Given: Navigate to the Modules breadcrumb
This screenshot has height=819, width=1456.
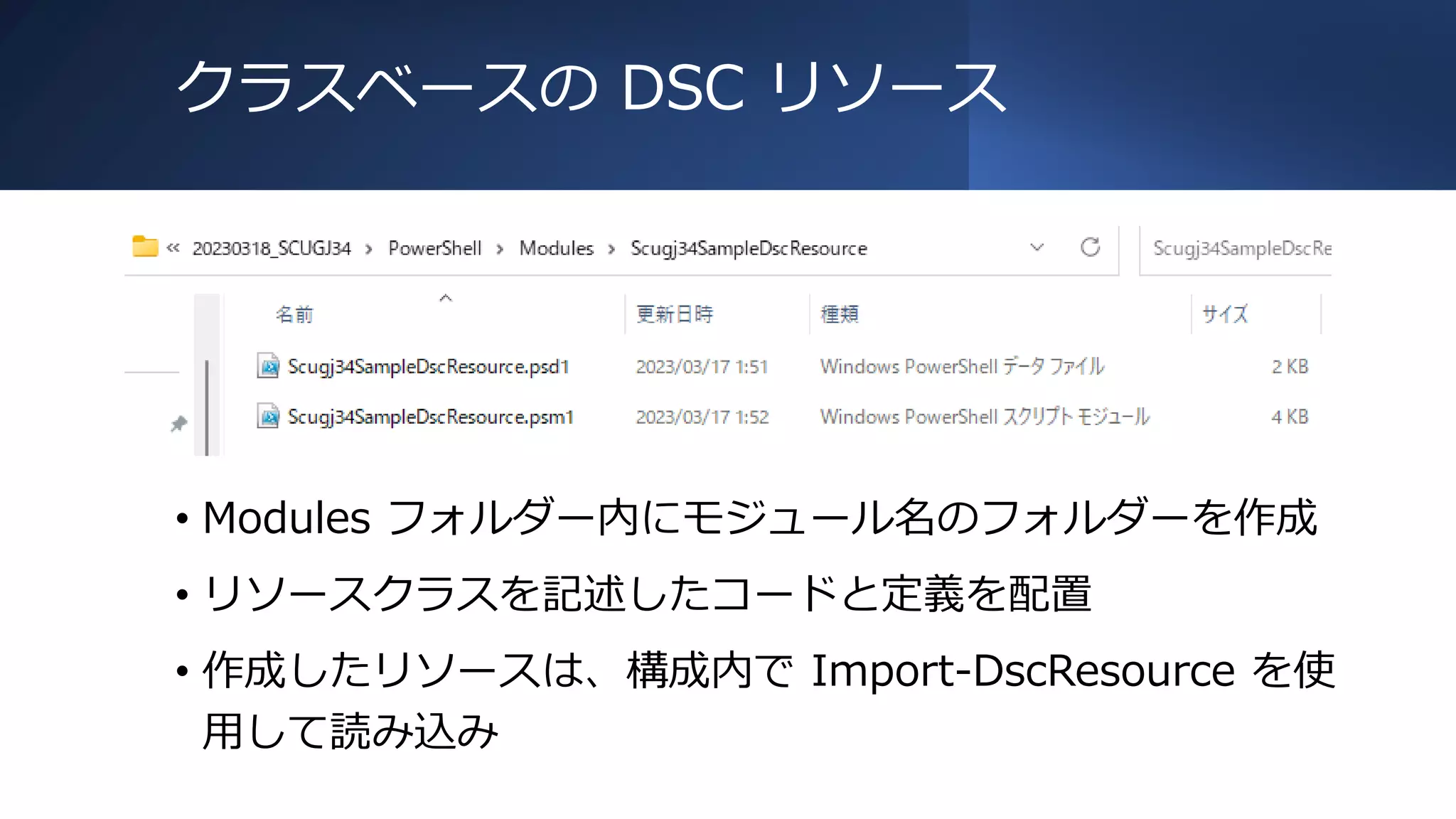Looking at the screenshot, I should [556, 248].
